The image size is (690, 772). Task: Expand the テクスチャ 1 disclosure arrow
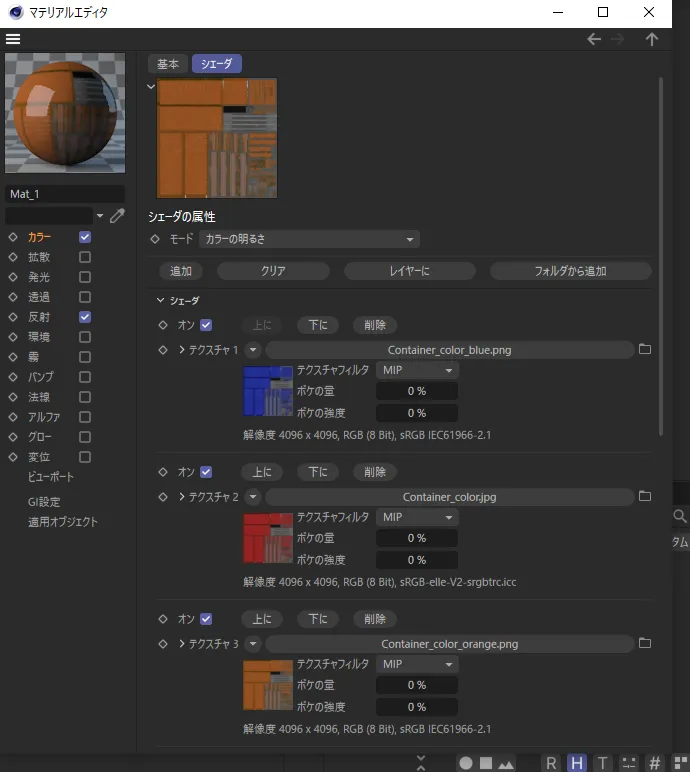pyautogui.click(x=182, y=350)
